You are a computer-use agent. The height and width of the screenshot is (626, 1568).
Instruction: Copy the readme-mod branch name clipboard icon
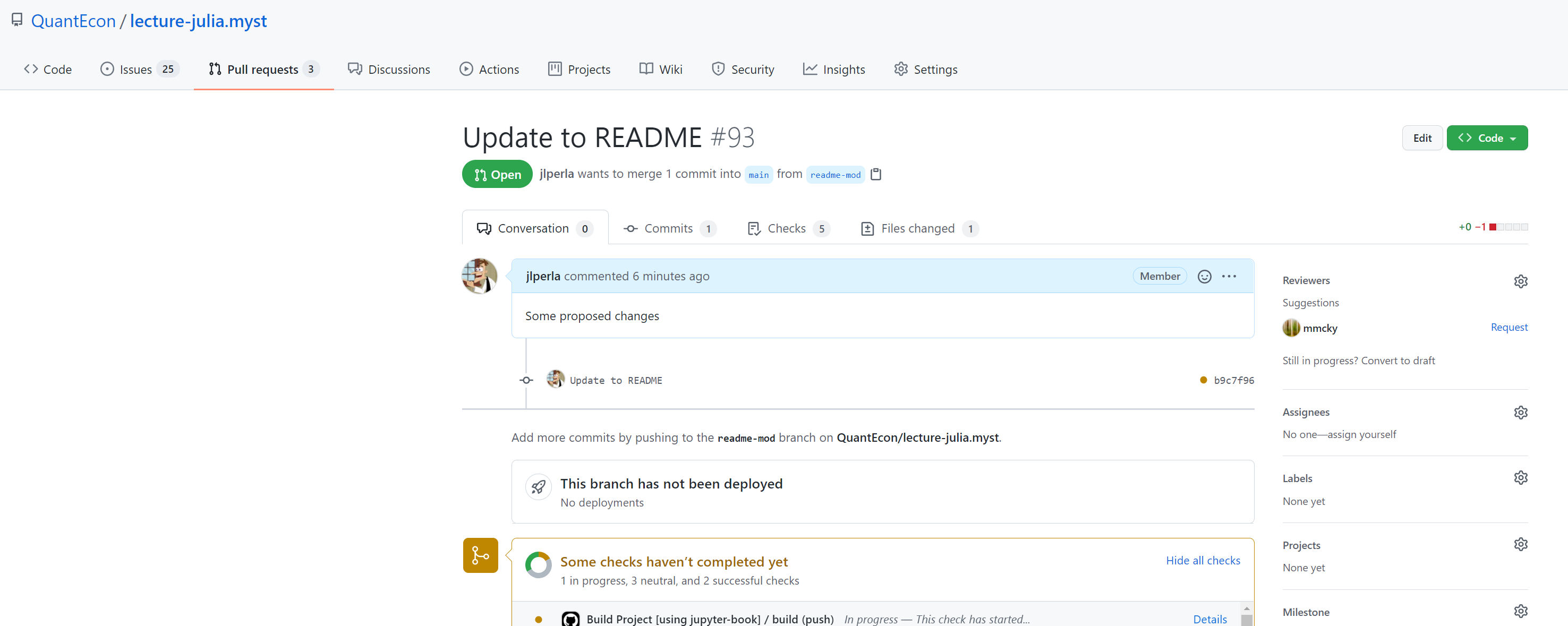coord(876,175)
